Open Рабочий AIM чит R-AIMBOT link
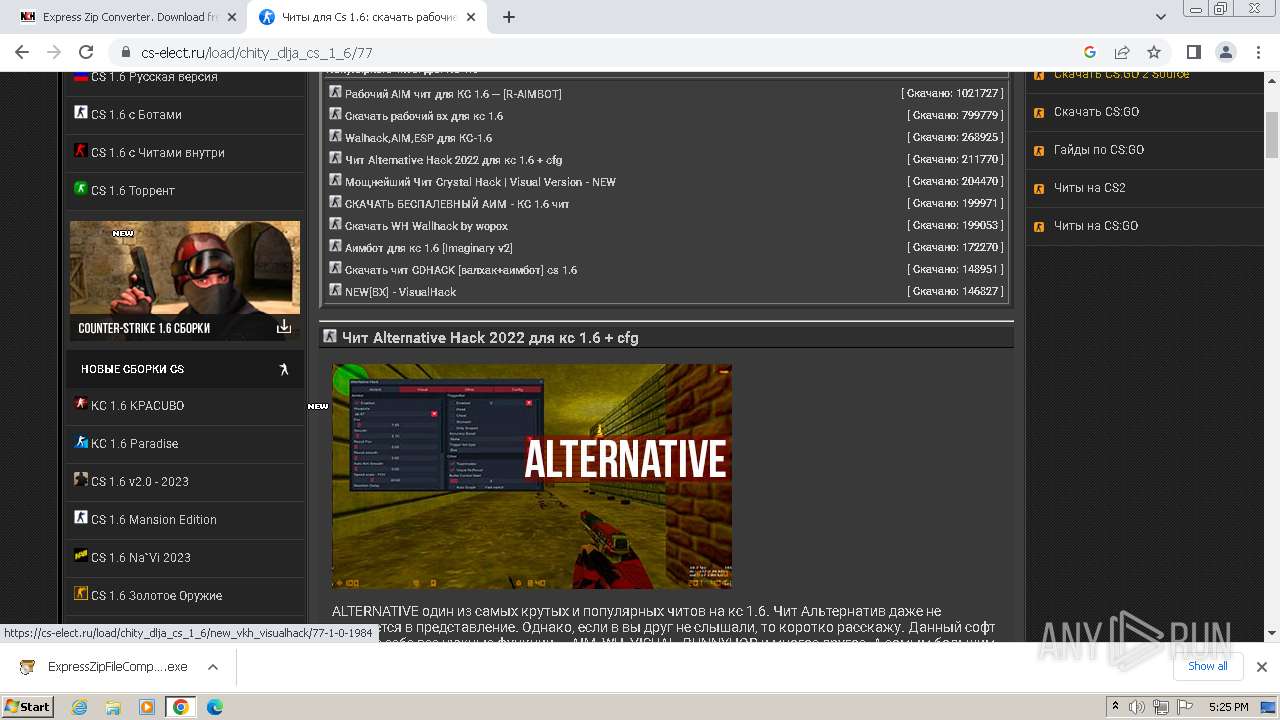The image size is (1280, 720). click(453, 94)
